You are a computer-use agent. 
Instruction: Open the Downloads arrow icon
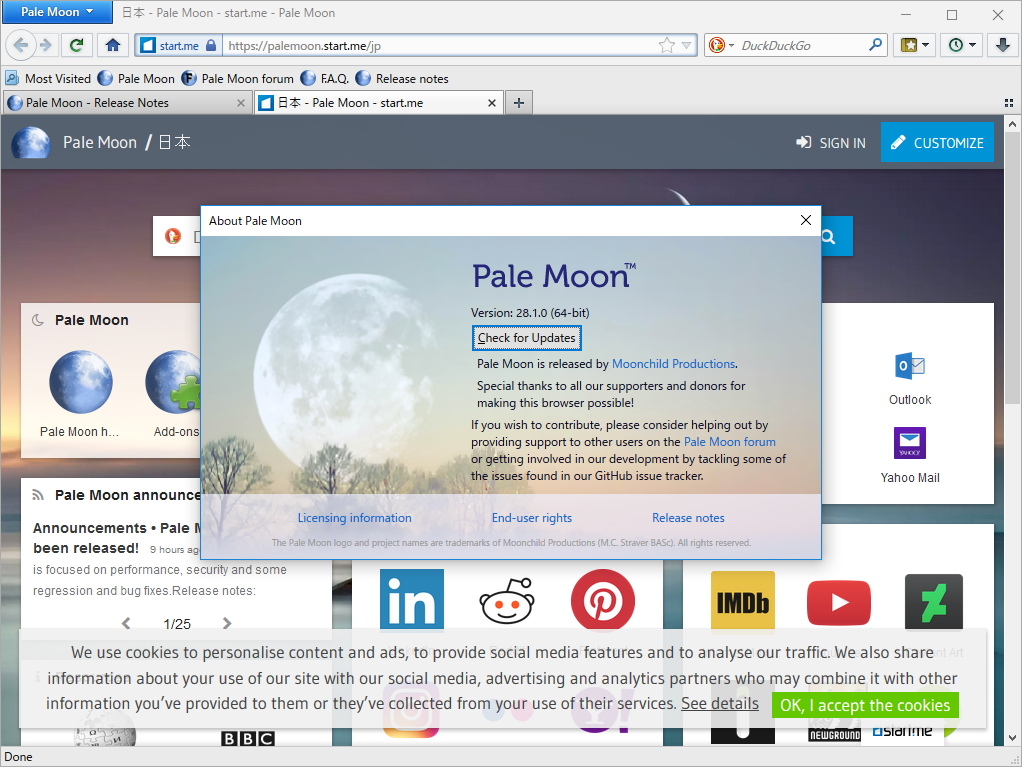(1003, 45)
